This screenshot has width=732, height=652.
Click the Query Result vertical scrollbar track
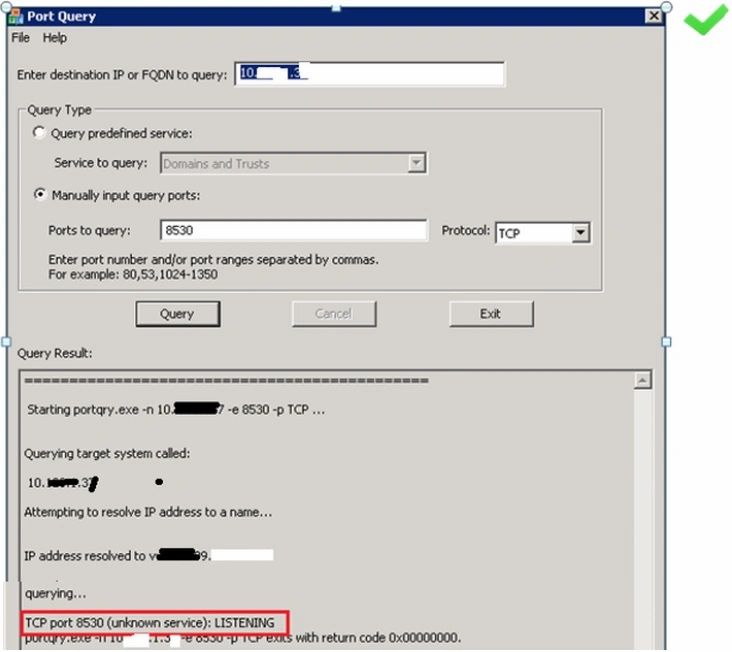point(643,518)
